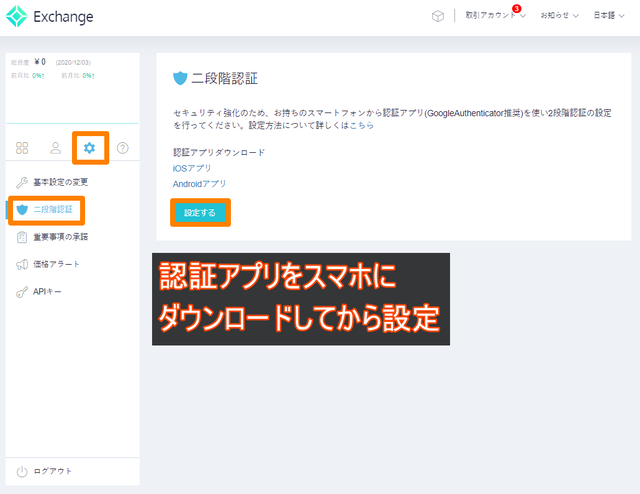The height and width of the screenshot is (494, 640).
Task: Open the 日本語 language dropdown
Action: point(609,16)
